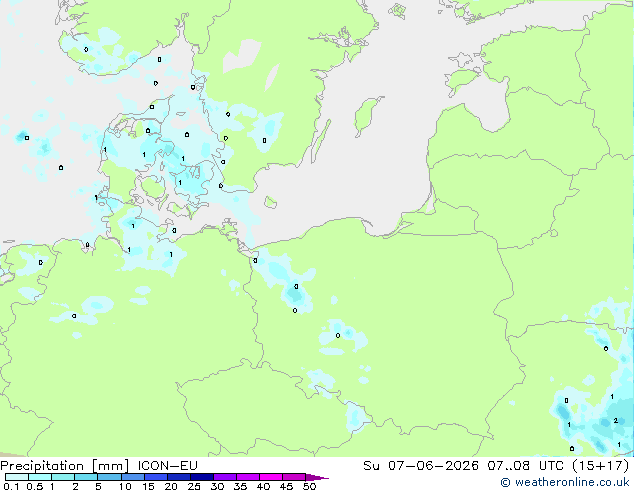Click the 20–25 mm legend swatch
Image resolution: width=634 pixels, height=490 pixels.
pos(178,477)
